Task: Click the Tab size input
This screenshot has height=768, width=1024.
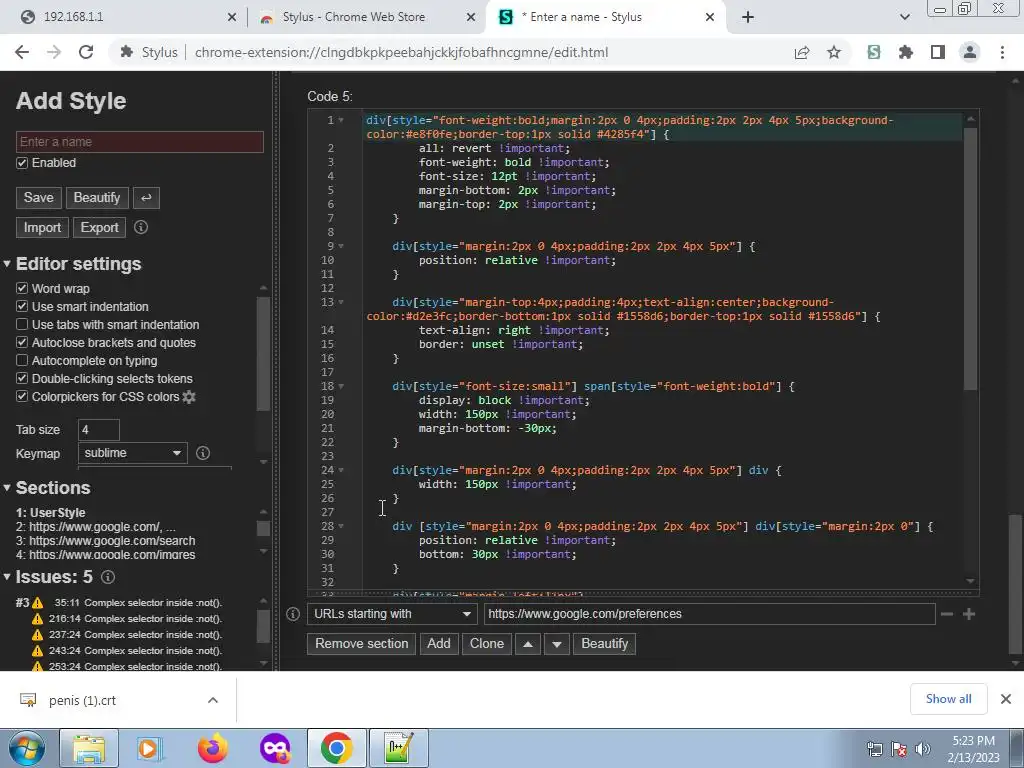Action: [x=99, y=430]
